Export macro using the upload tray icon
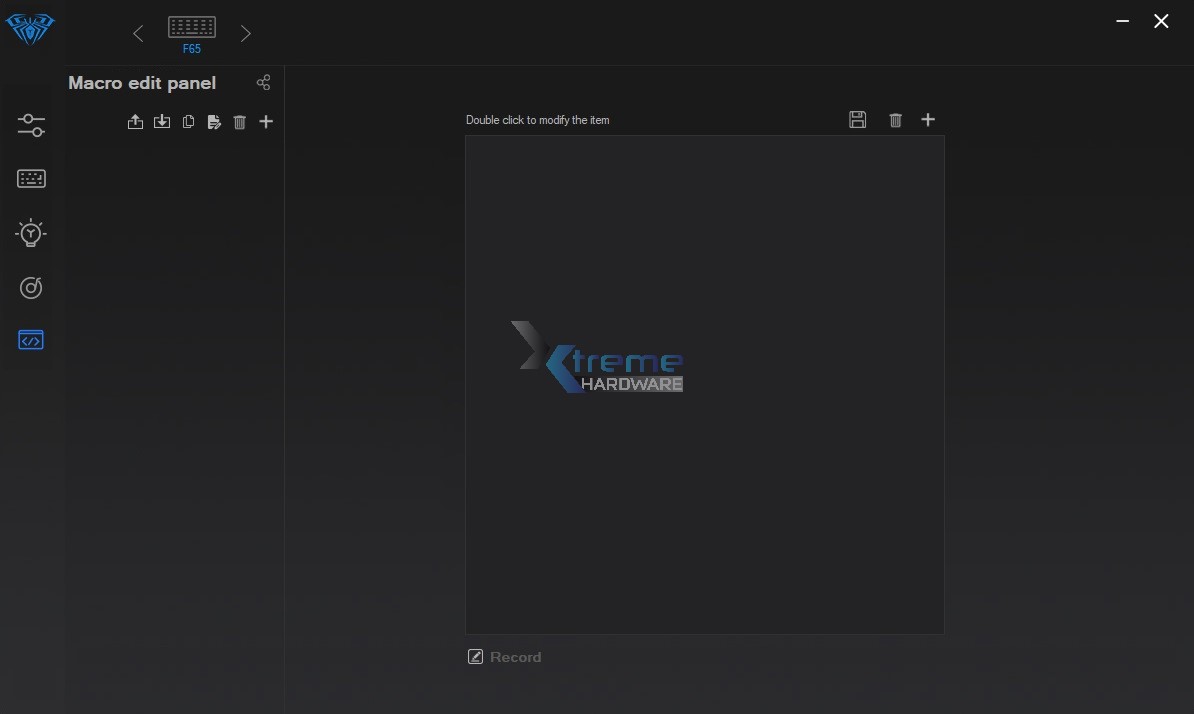The height and width of the screenshot is (714, 1194). click(135, 122)
